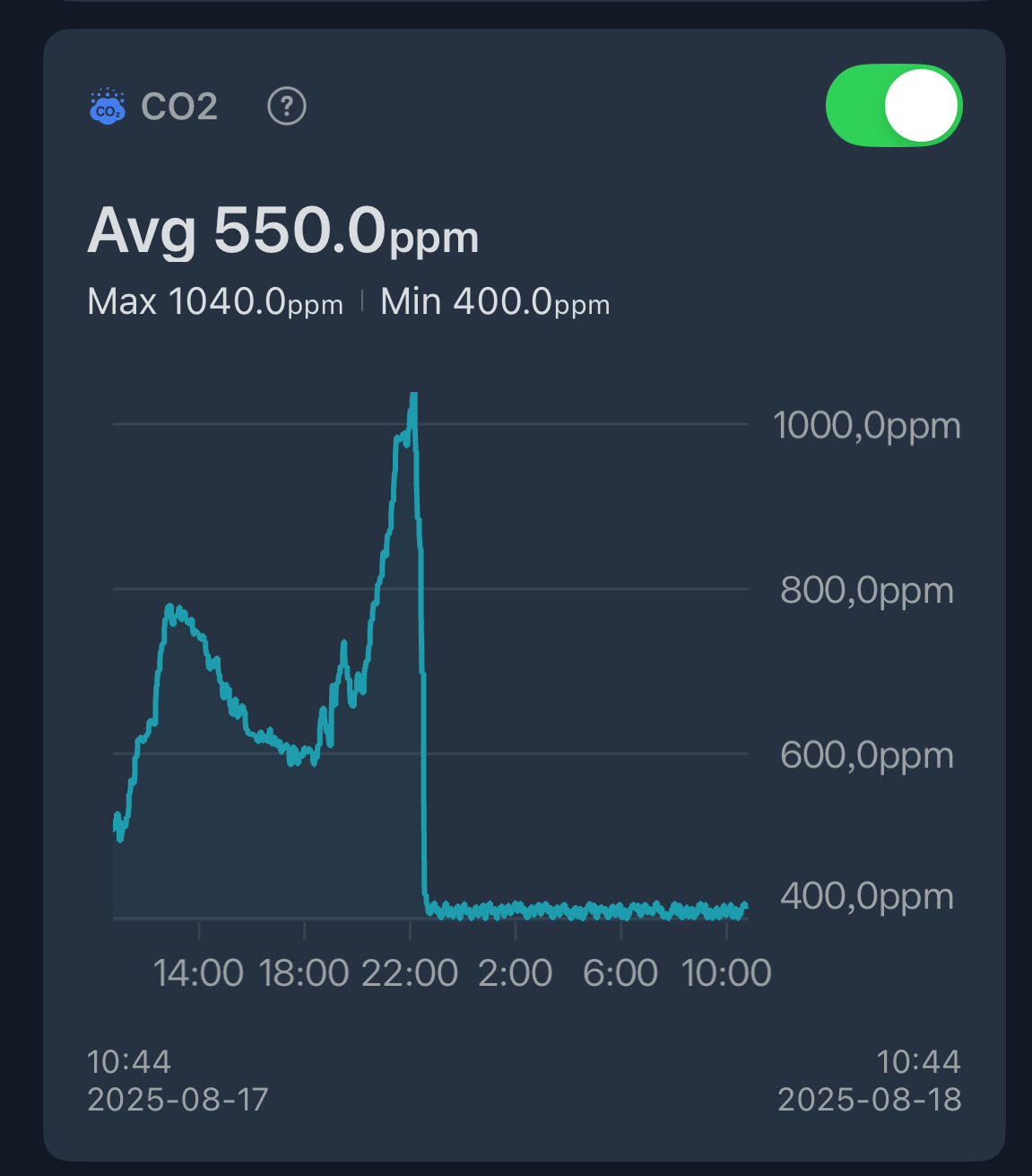This screenshot has height=1176, width=1032.
Task: Tap the 10:00 time axis label
Action: (x=726, y=973)
